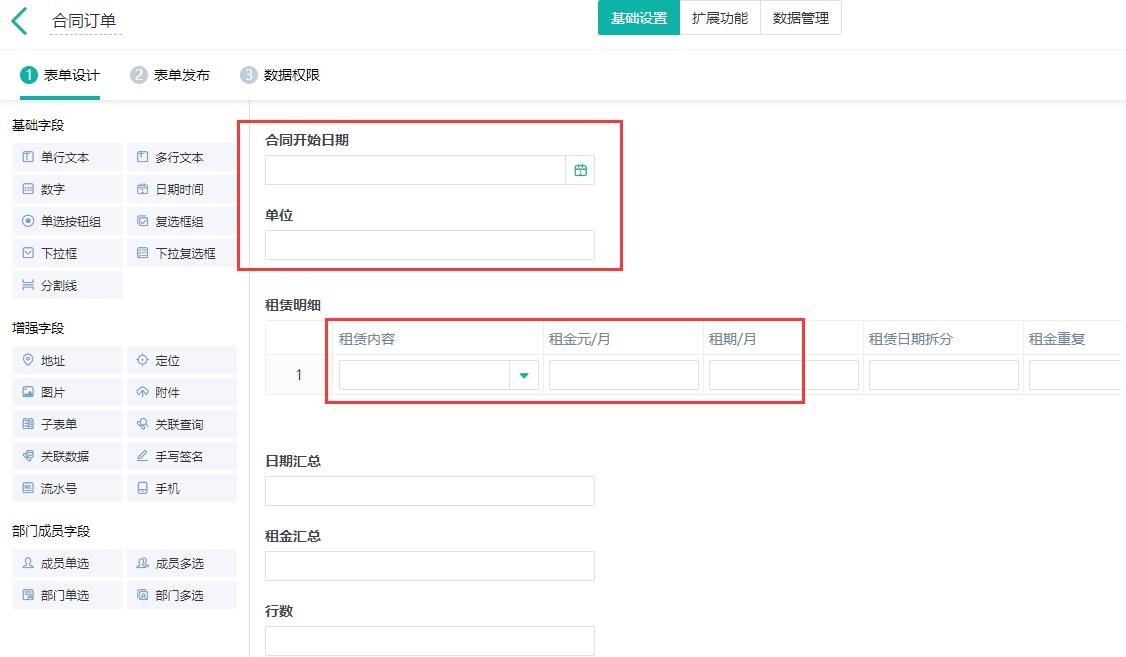Viewport: 1126px width, 657px height.
Task: Open step 1 表单设计
Action: click(x=60, y=75)
